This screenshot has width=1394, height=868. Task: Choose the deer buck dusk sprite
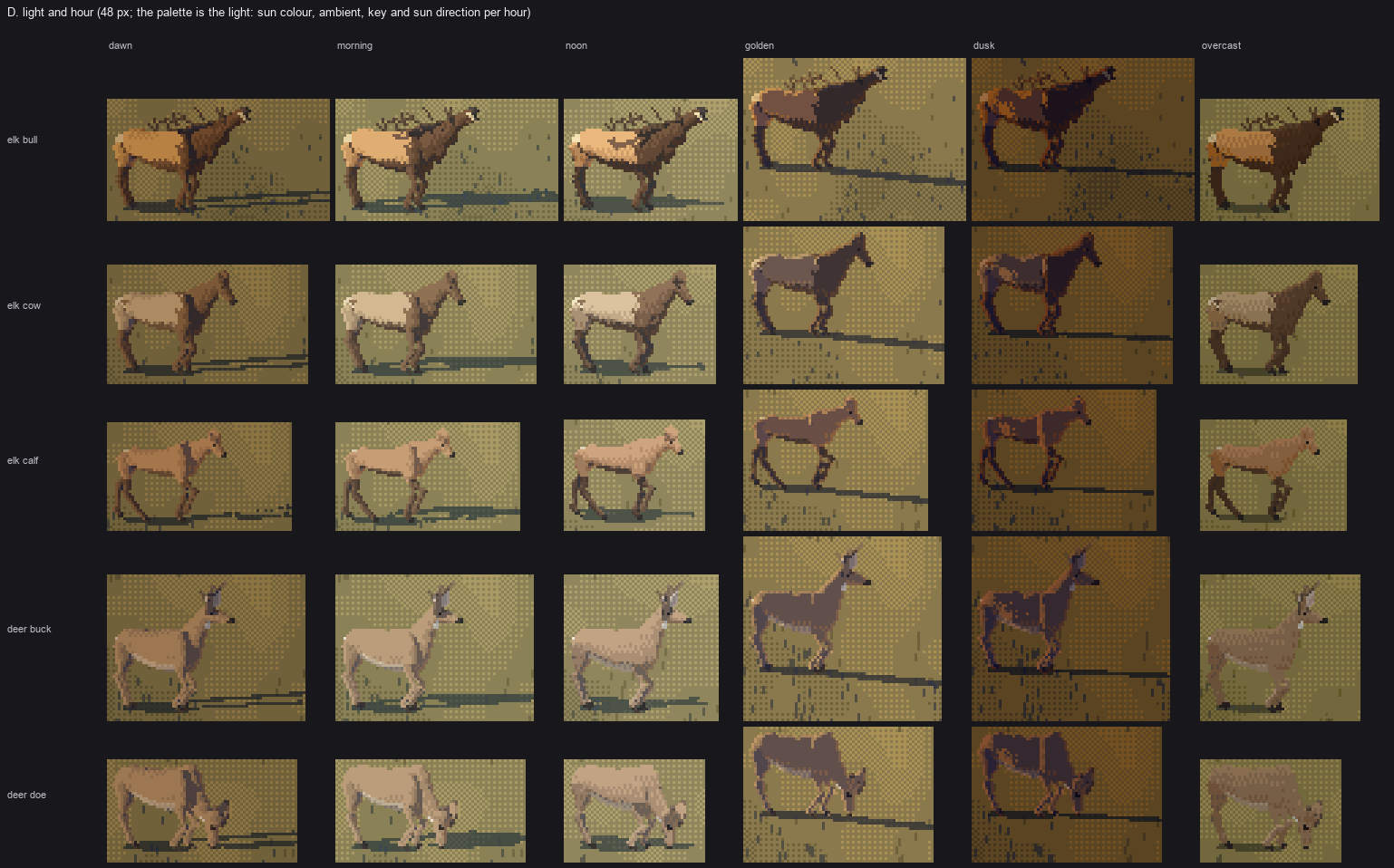pyautogui.click(x=1070, y=629)
